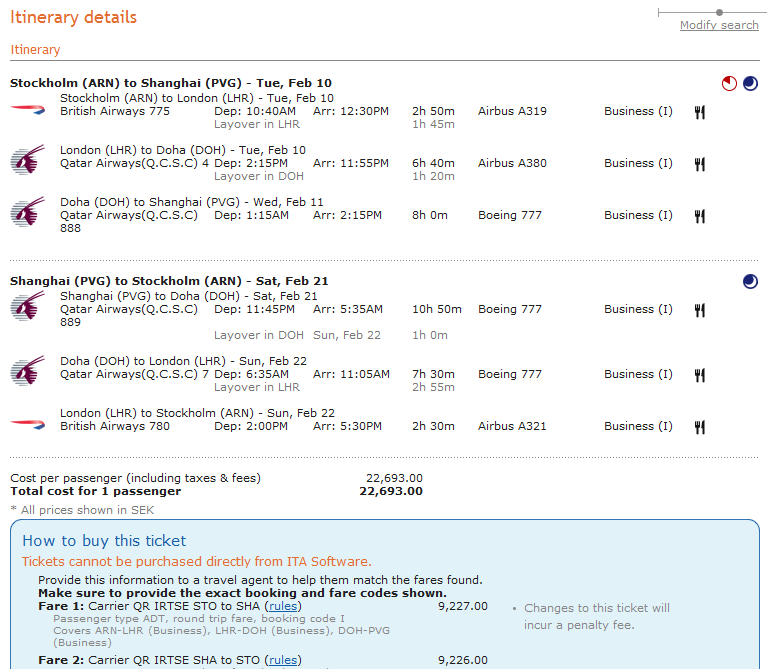The height and width of the screenshot is (669, 767).
Task: Click the British Airways 775 flight number
Action: 115,111
